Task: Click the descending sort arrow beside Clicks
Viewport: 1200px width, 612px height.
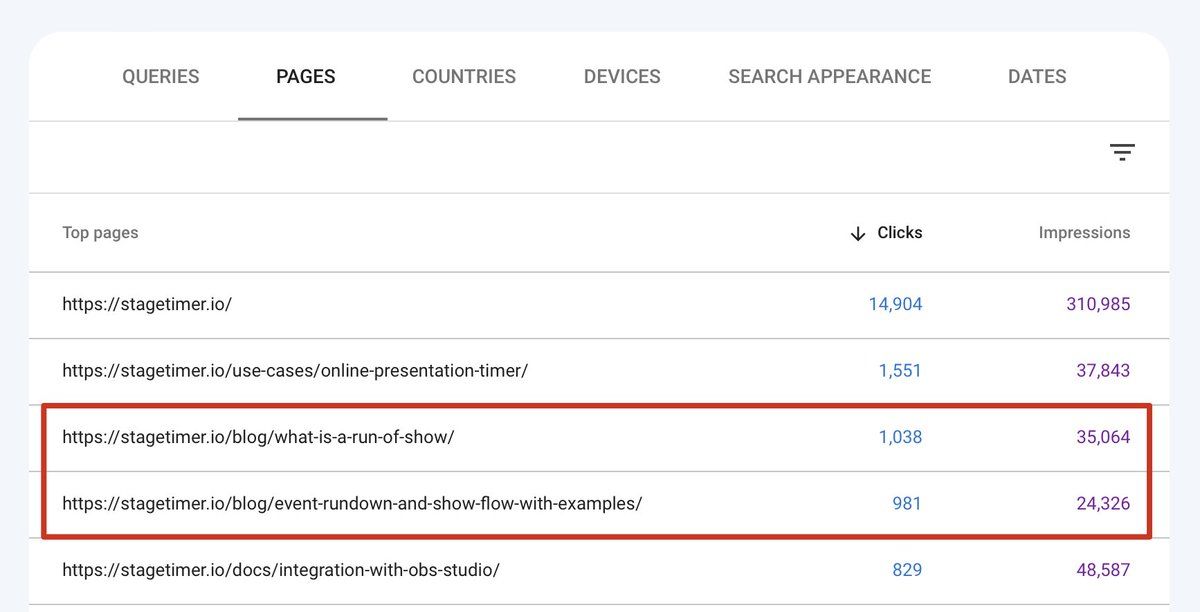Action: [857, 233]
